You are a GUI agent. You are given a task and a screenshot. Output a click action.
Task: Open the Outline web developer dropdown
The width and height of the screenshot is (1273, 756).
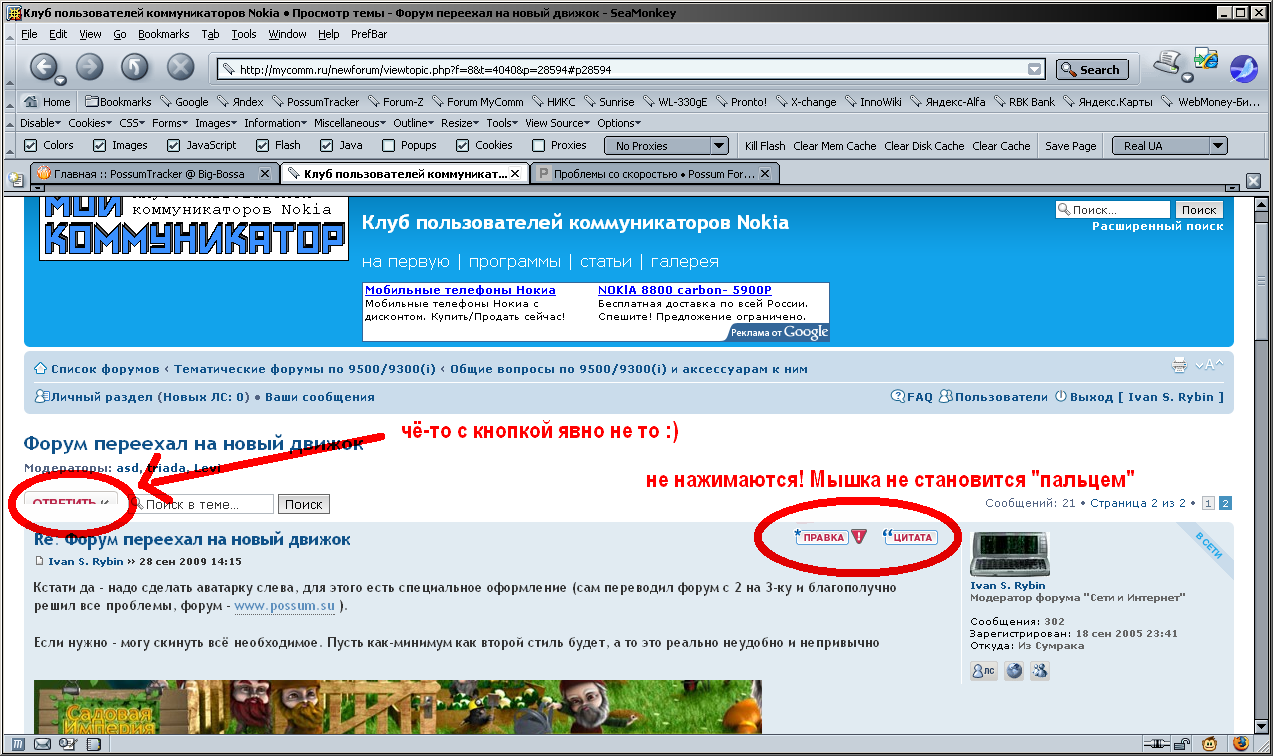[414, 123]
